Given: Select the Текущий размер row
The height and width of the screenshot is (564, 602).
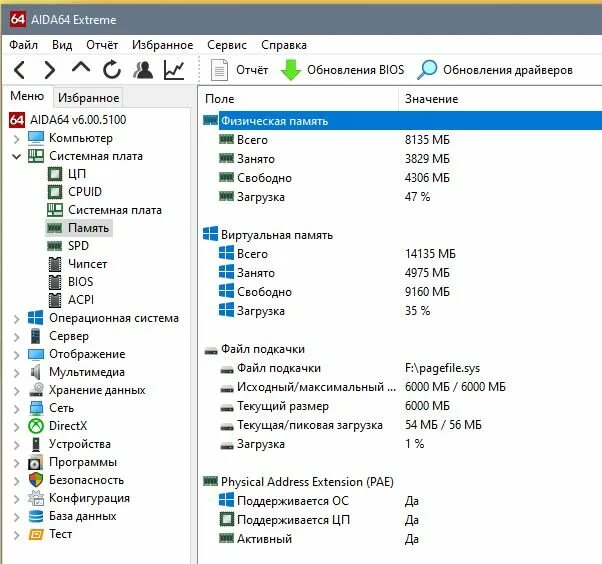Looking at the screenshot, I should (x=402, y=406).
